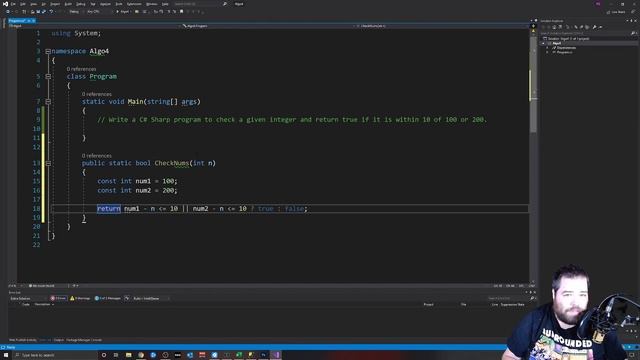Open the Build + IntelliSense dropdown
The width and height of the screenshot is (640, 360).
(x=151, y=298)
